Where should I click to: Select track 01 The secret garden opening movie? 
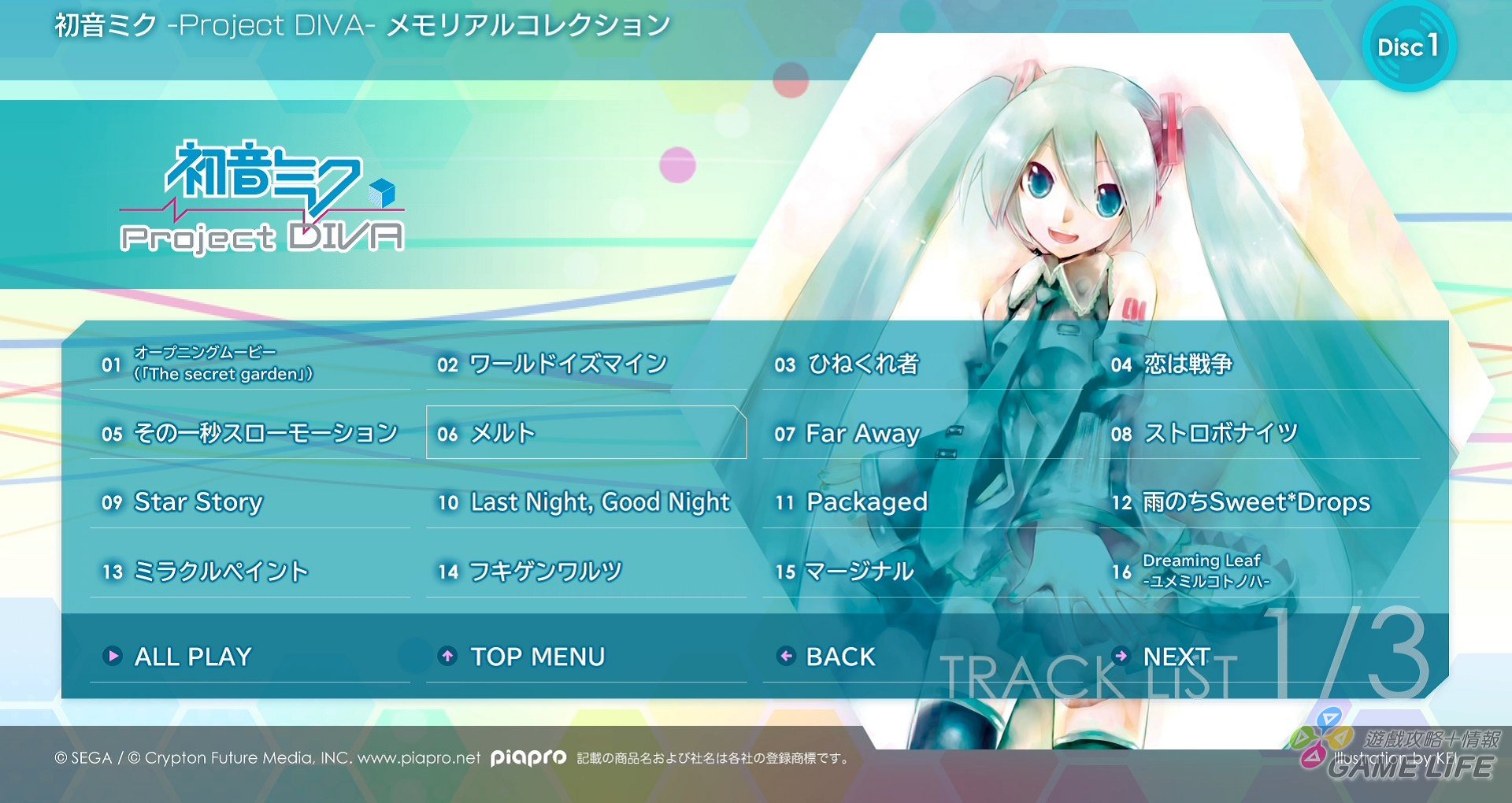click(x=250, y=364)
